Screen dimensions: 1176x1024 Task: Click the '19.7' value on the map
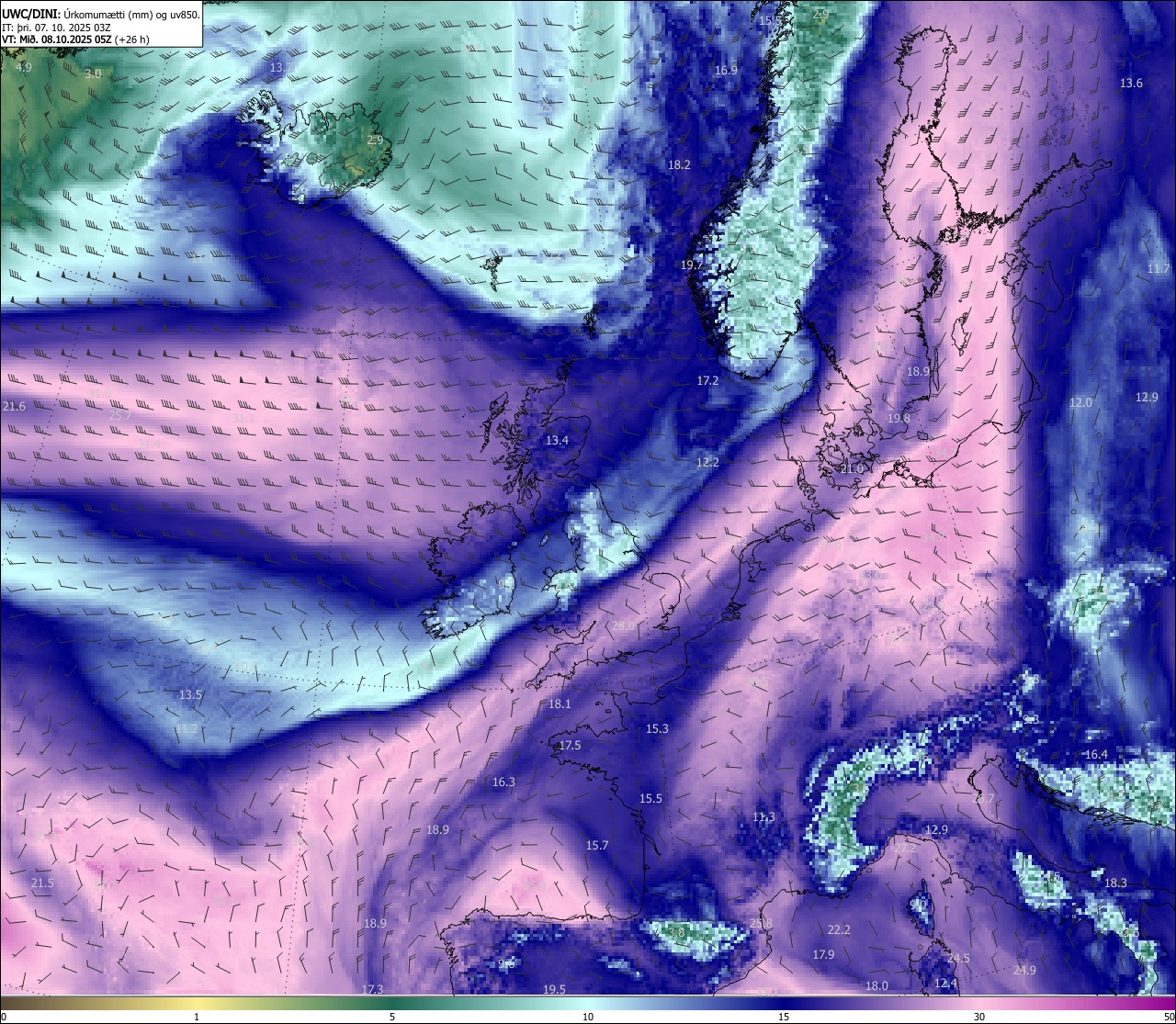[691, 264]
